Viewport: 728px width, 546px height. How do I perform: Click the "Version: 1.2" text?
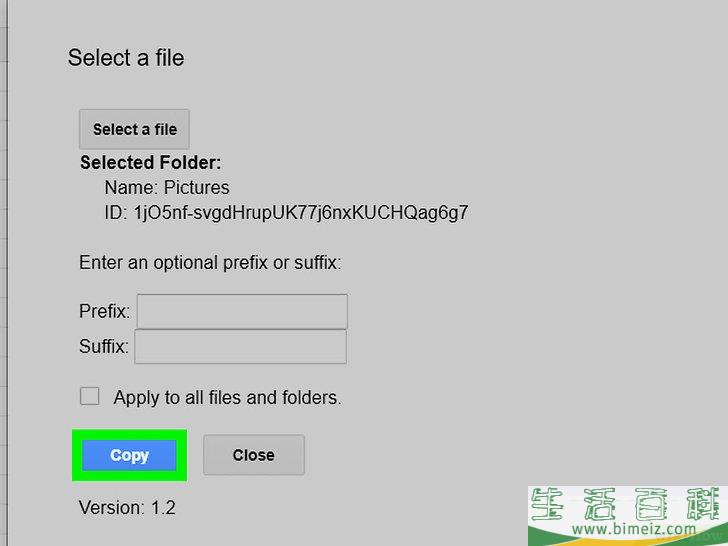[x=127, y=508]
